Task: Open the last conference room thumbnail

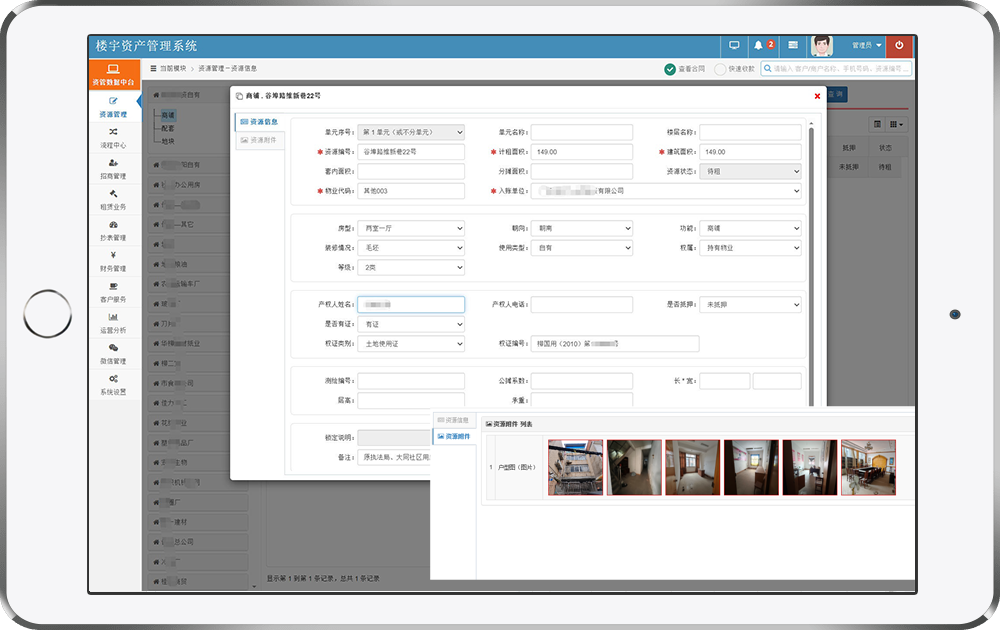Action: (869, 467)
